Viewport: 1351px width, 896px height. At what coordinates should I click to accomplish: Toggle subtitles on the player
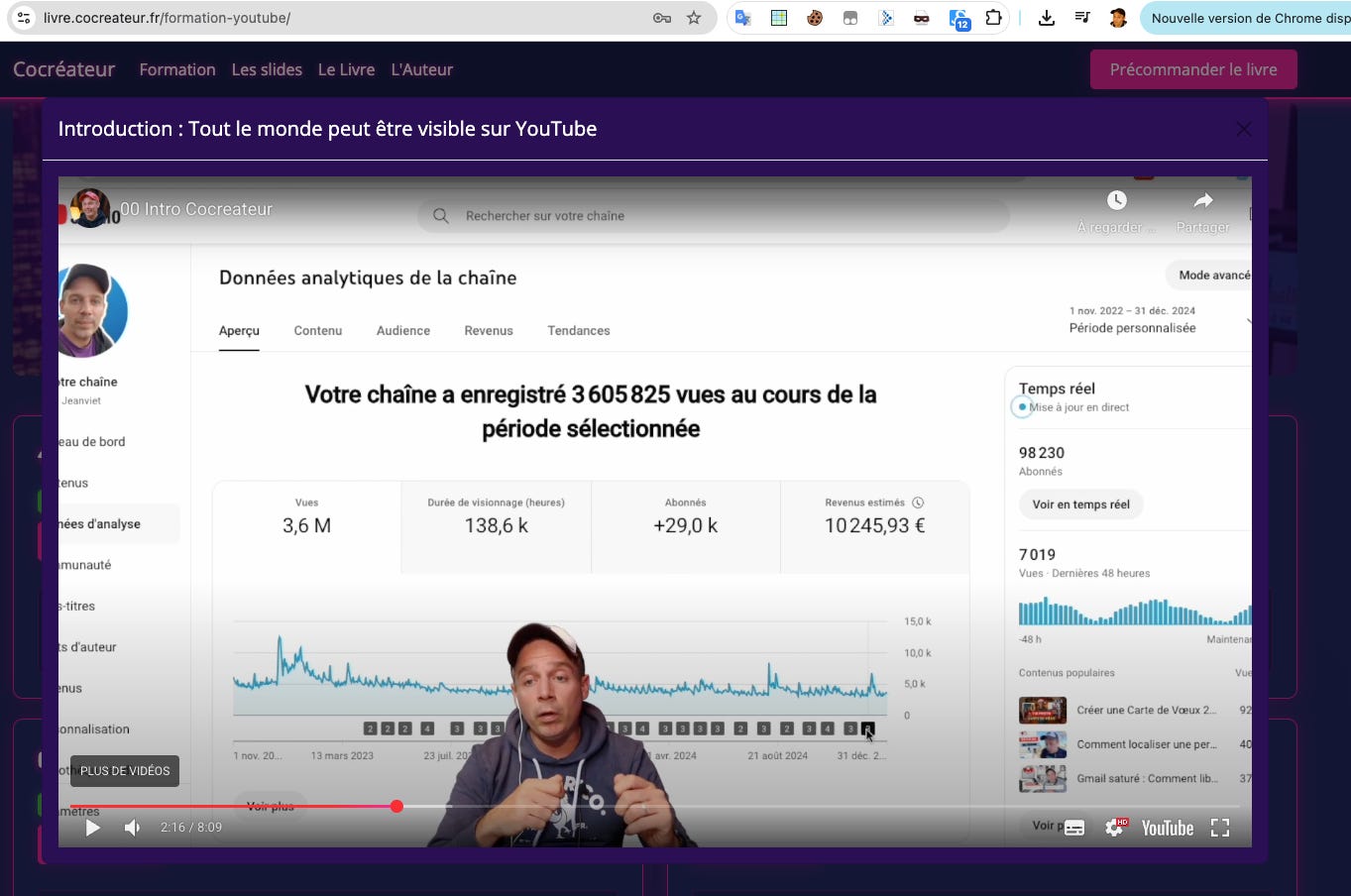pyautogui.click(x=1074, y=828)
